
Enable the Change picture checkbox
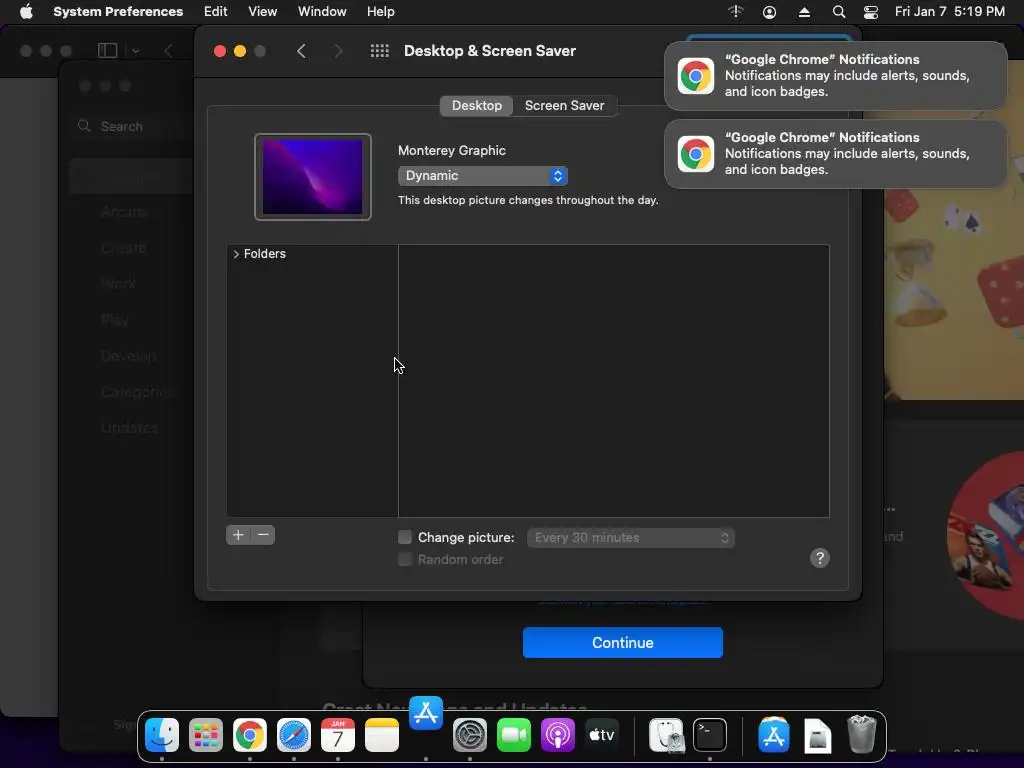[x=405, y=537]
